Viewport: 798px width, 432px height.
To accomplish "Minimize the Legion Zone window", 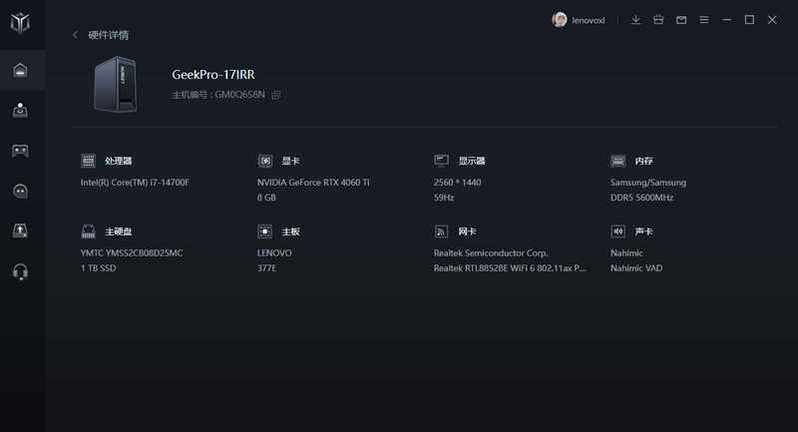I will click(727, 20).
